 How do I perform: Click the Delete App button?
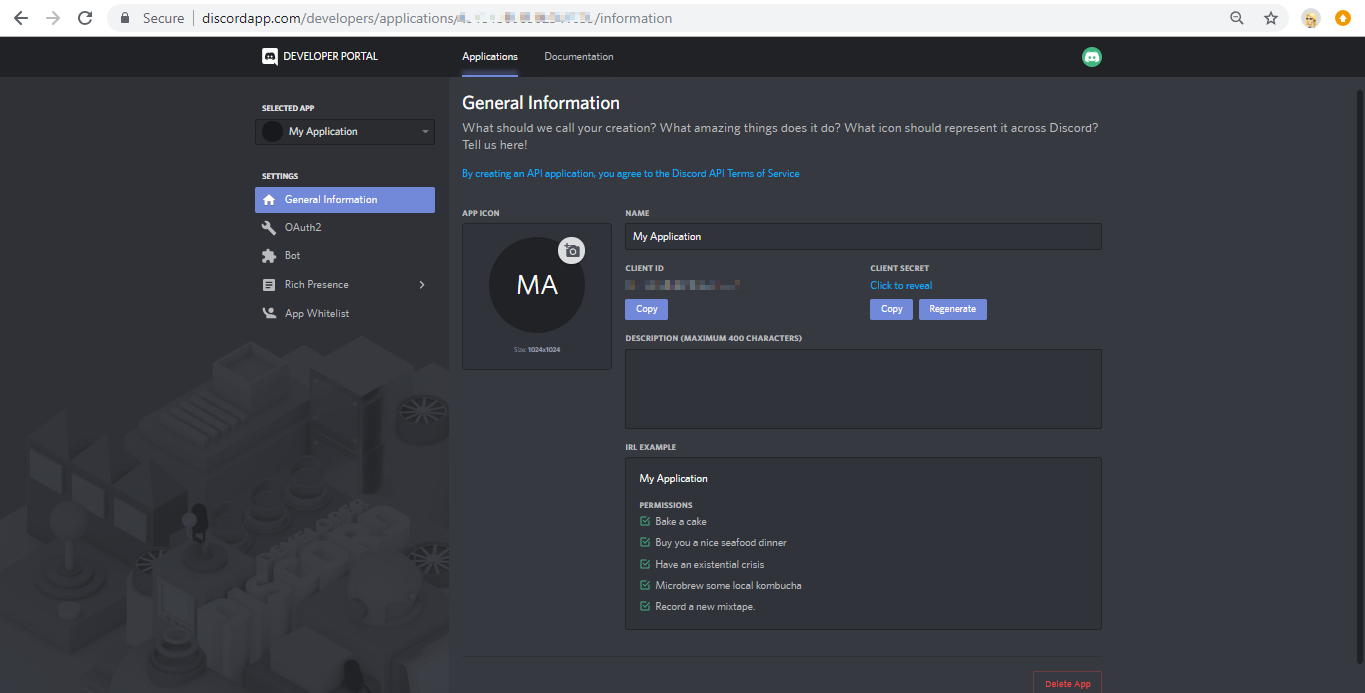1067,683
